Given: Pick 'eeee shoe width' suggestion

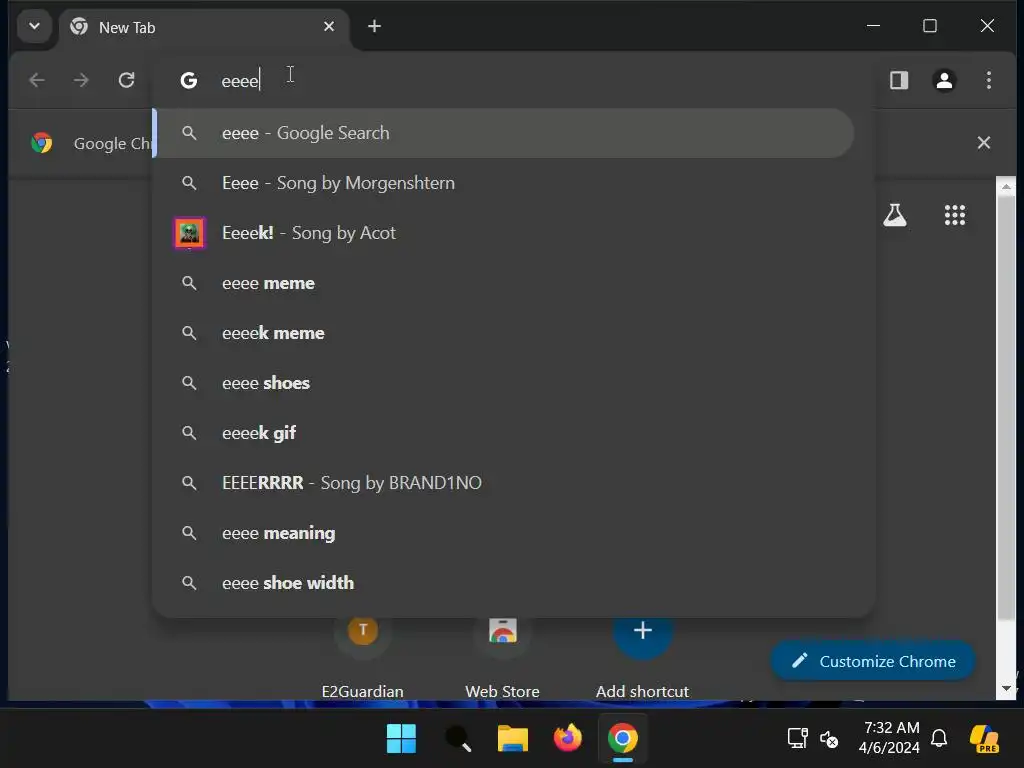Looking at the screenshot, I should [504, 583].
